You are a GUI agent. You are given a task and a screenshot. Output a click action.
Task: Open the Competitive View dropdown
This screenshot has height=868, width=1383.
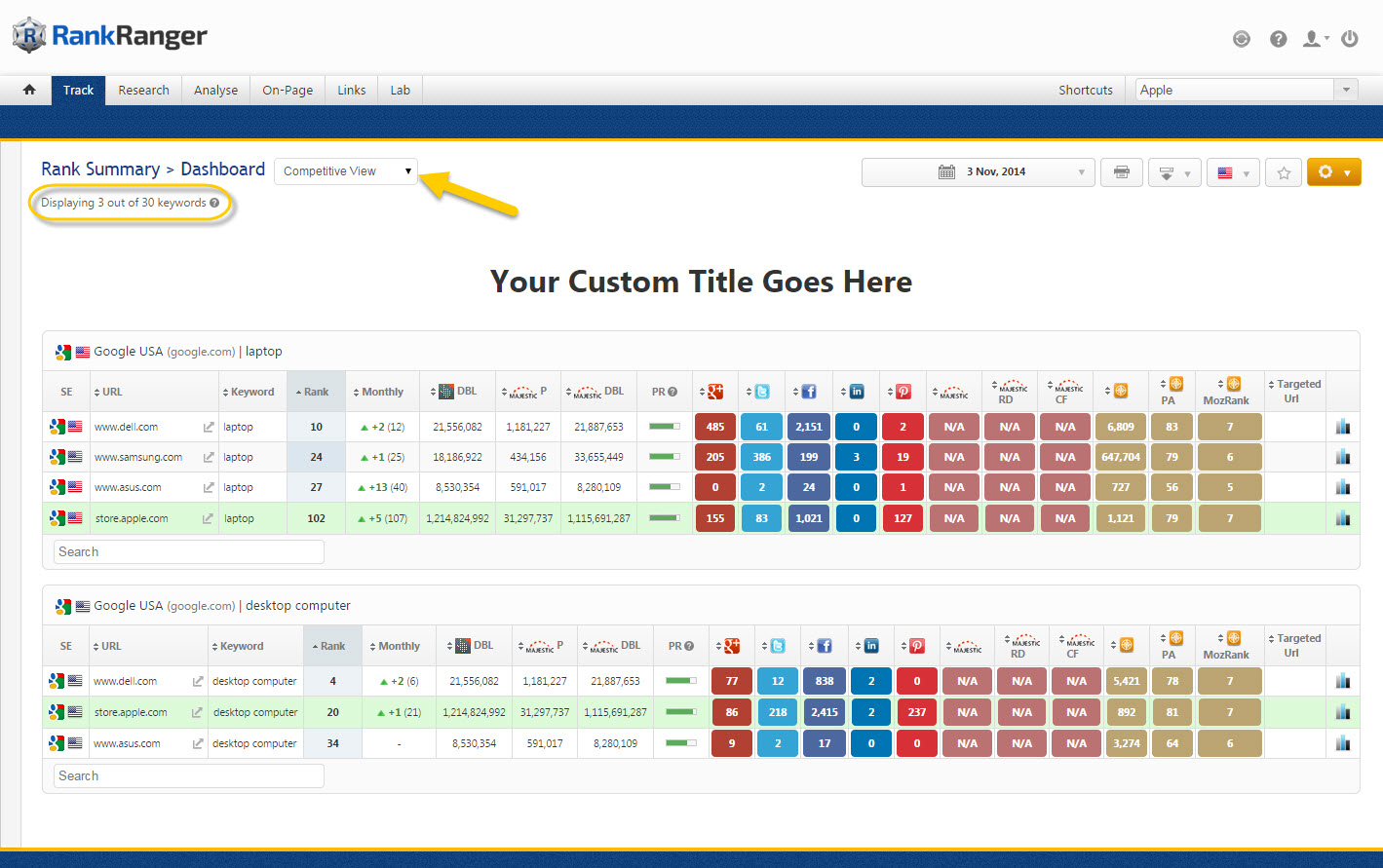tap(346, 171)
